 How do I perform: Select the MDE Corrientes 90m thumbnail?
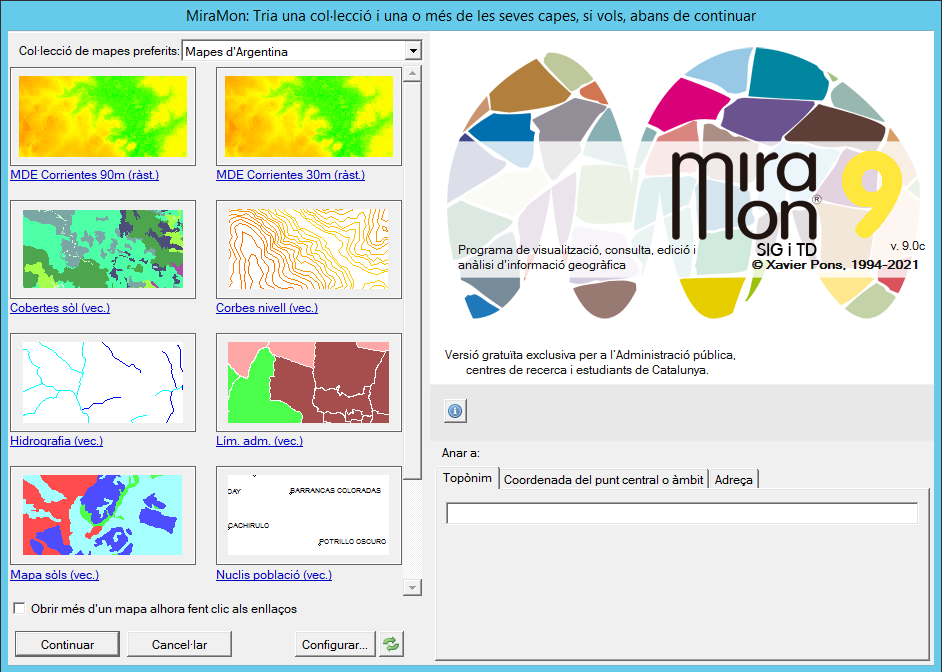pos(103,117)
